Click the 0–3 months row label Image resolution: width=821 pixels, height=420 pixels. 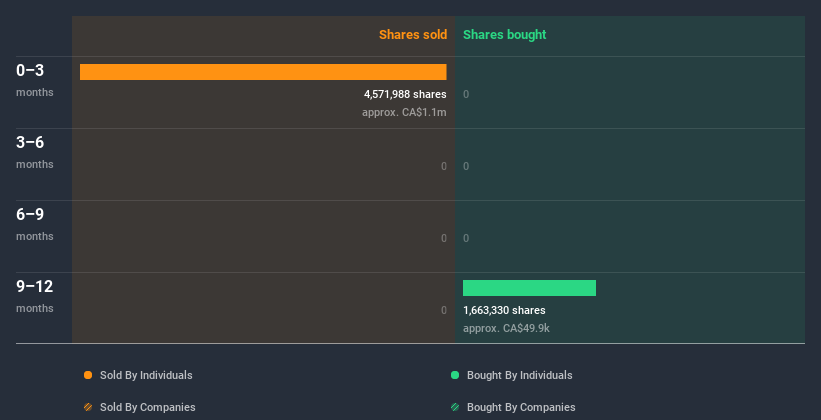(x=35, y=80)
